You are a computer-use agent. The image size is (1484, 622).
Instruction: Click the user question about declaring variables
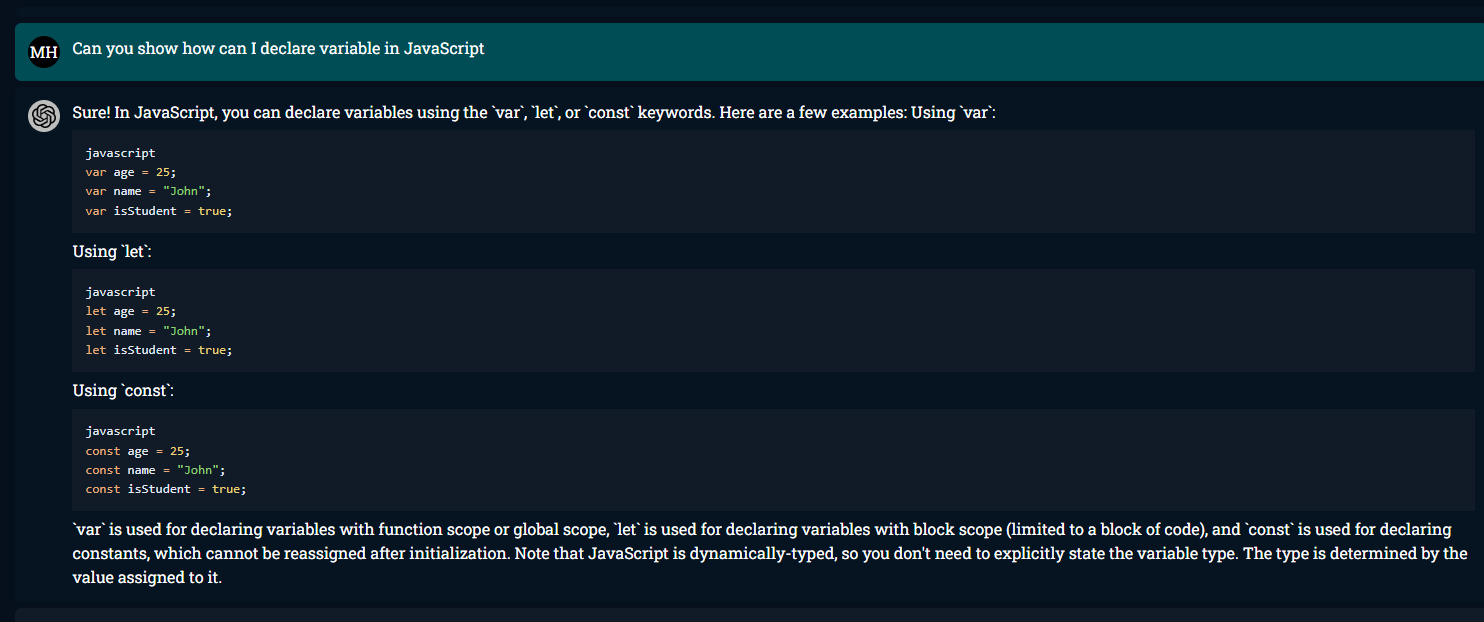pyautogui.click(x=278, y=49)
